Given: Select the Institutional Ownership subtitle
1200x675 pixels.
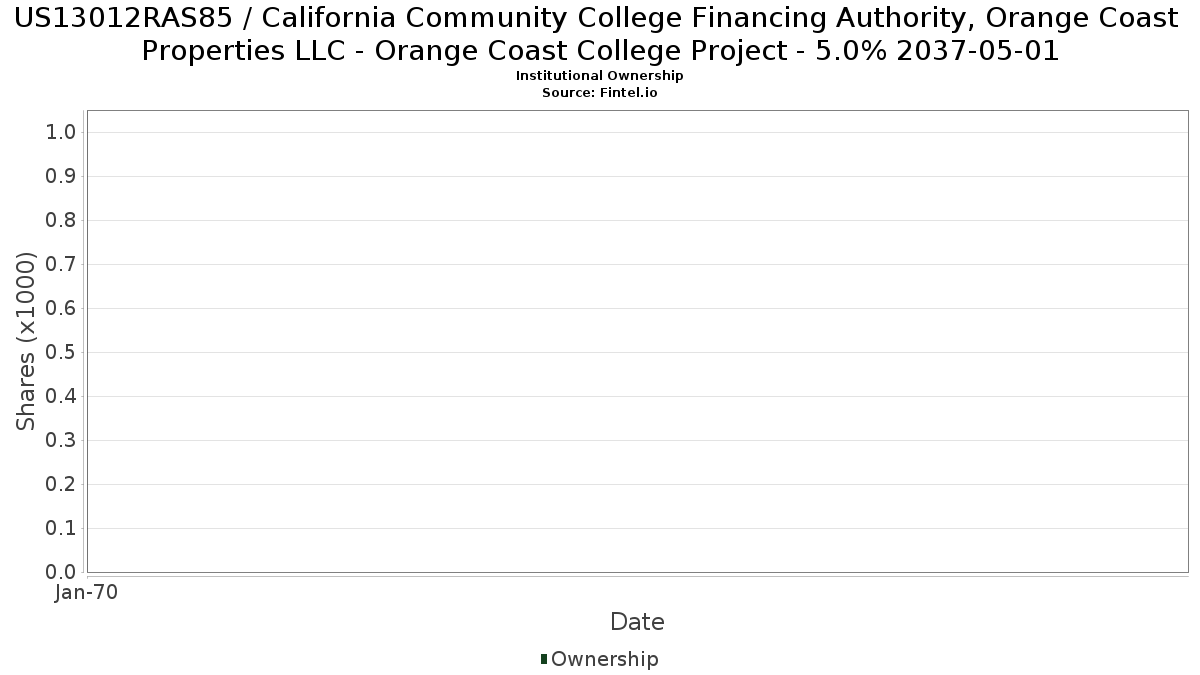Looking at the screenshot, I should (599, 76).
